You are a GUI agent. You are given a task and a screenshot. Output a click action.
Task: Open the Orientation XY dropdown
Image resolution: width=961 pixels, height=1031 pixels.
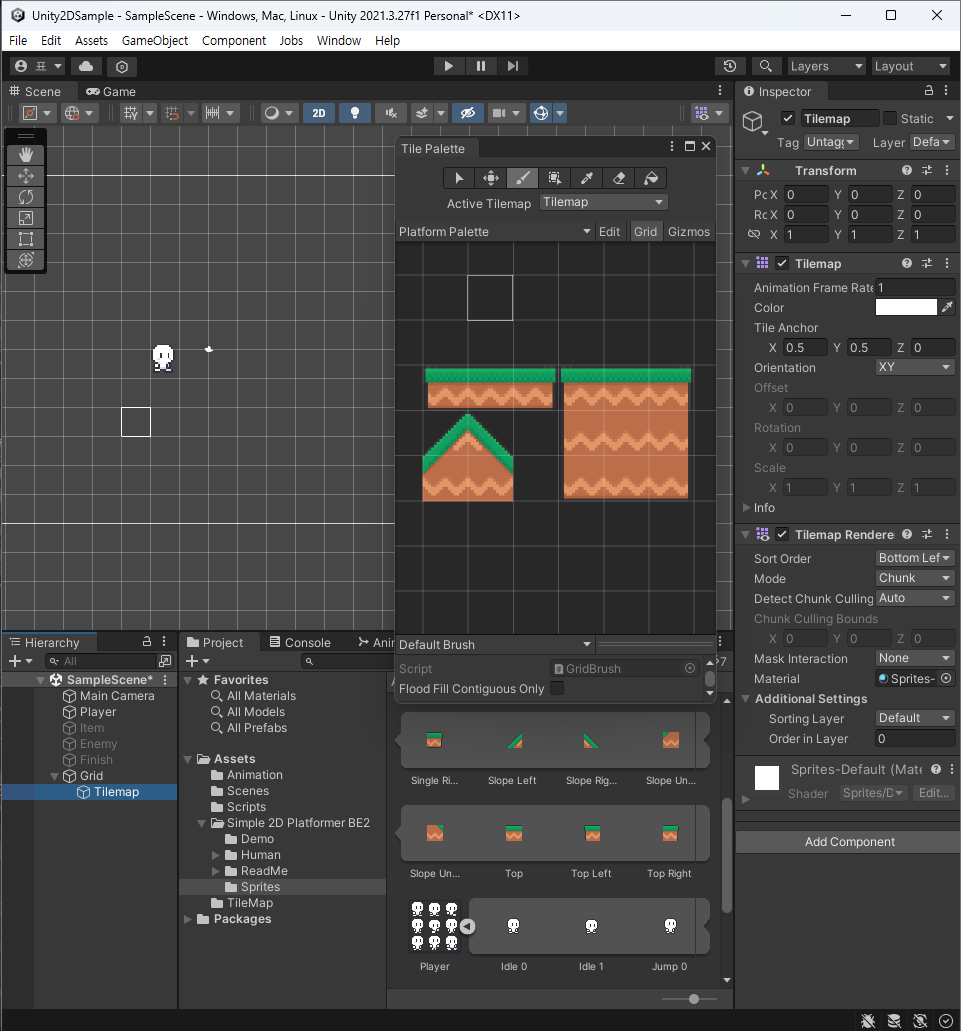(915, 368)
